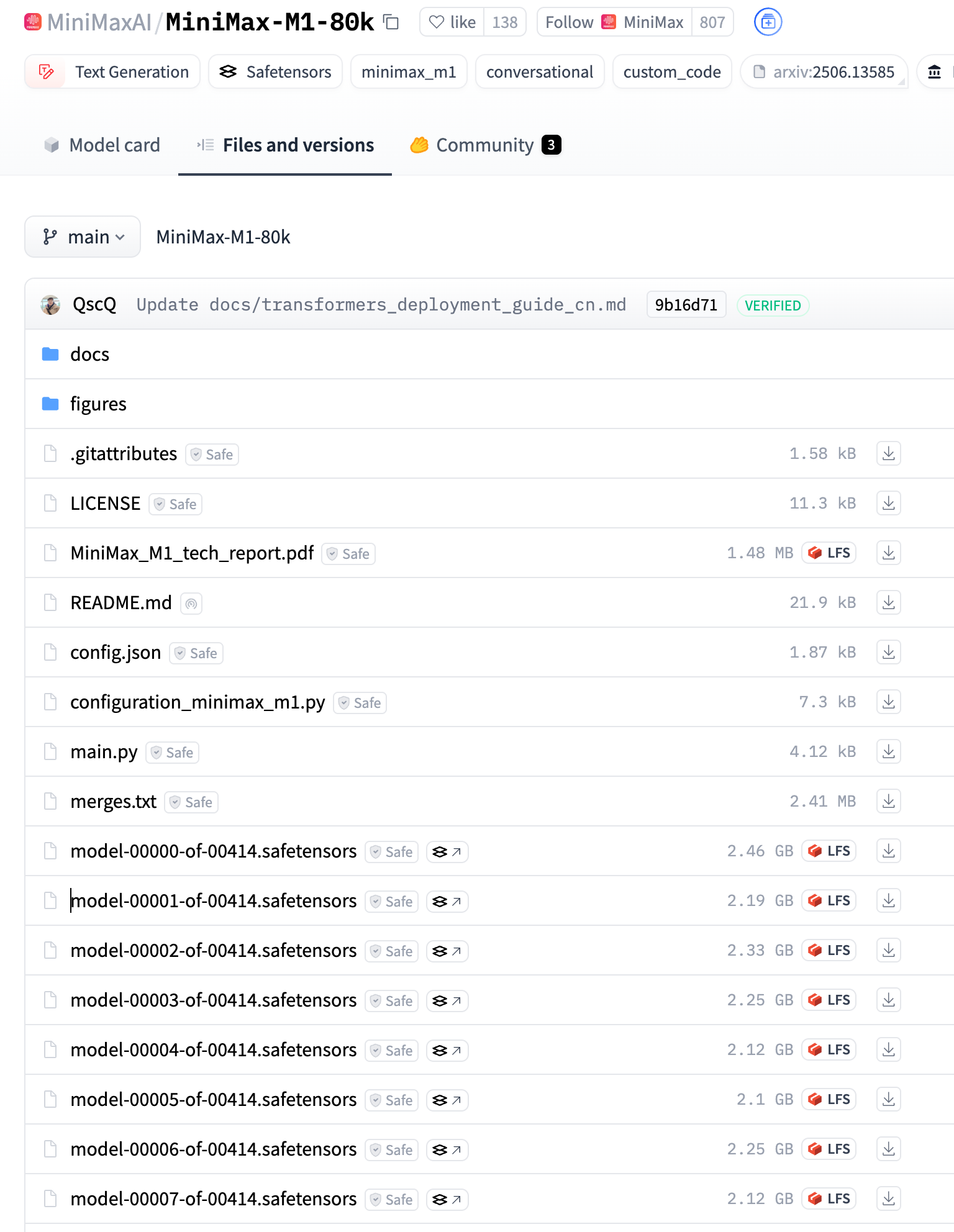Open the LICENSE file
This screenshot has width=954, height=1232.
point(106,503)
